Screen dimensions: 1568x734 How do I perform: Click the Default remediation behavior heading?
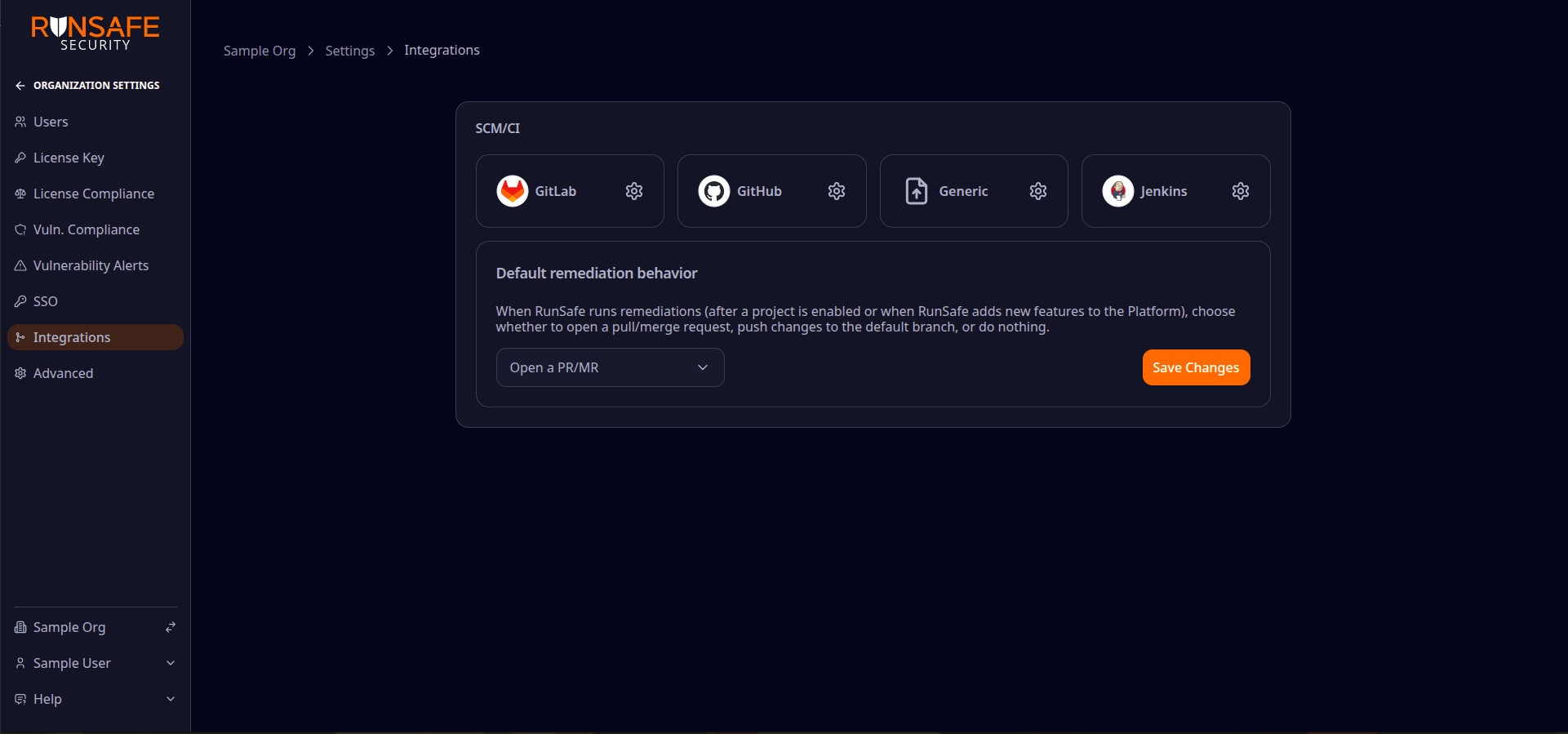click(x=597, y=274)
